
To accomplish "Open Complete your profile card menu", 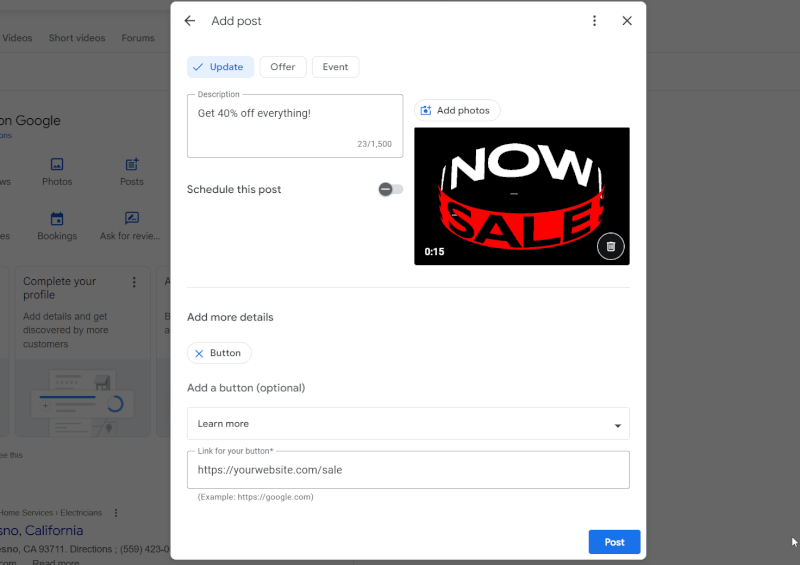I will point(134,282).
